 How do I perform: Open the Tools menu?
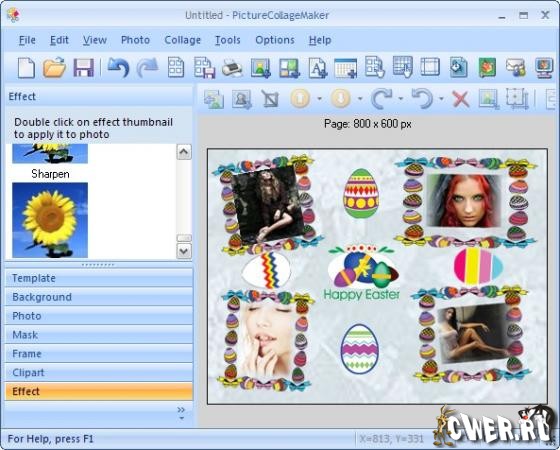pyautogui.click(x=228, y=40)
